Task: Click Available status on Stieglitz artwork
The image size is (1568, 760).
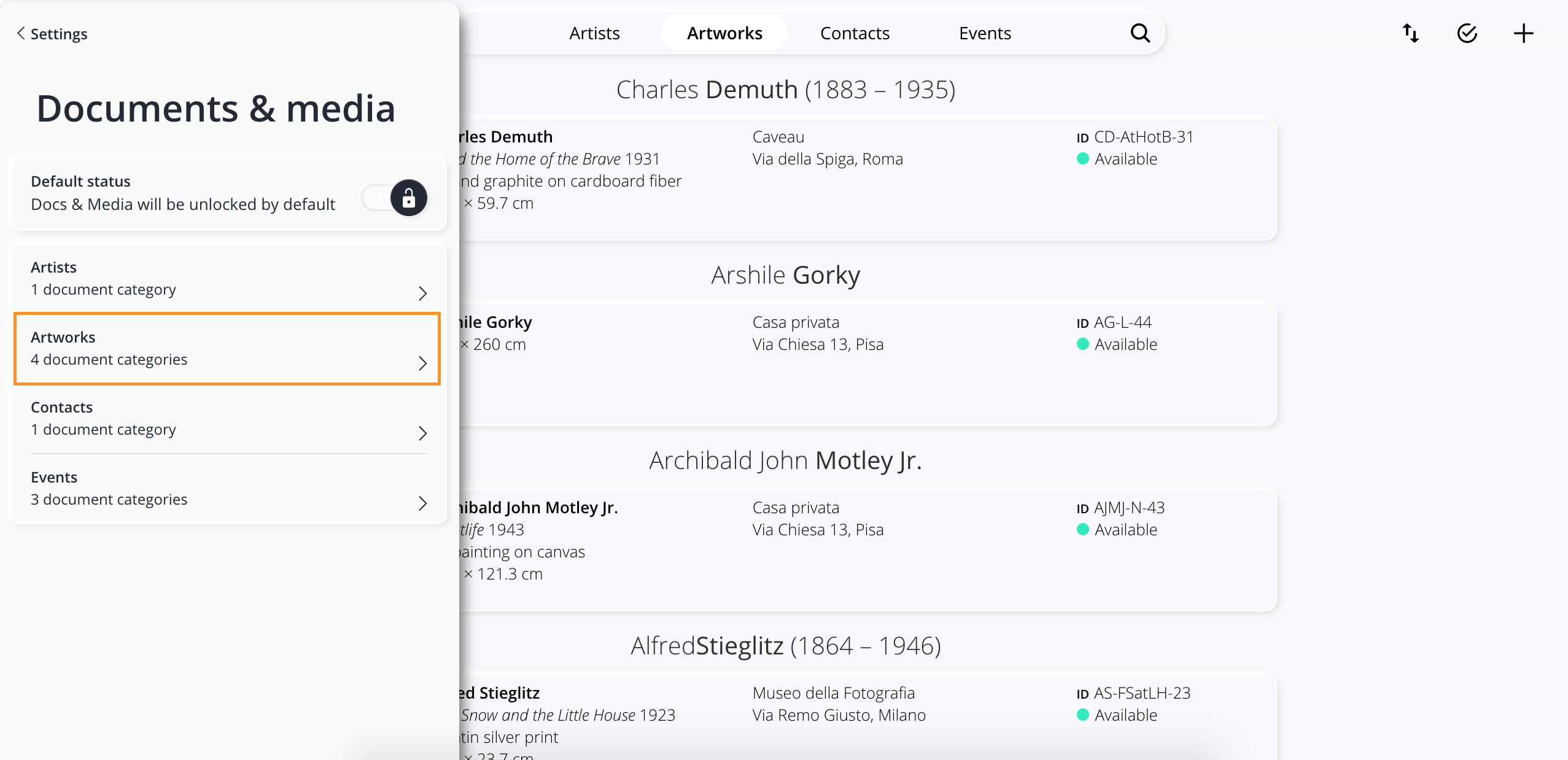Action: point(1117,715)
